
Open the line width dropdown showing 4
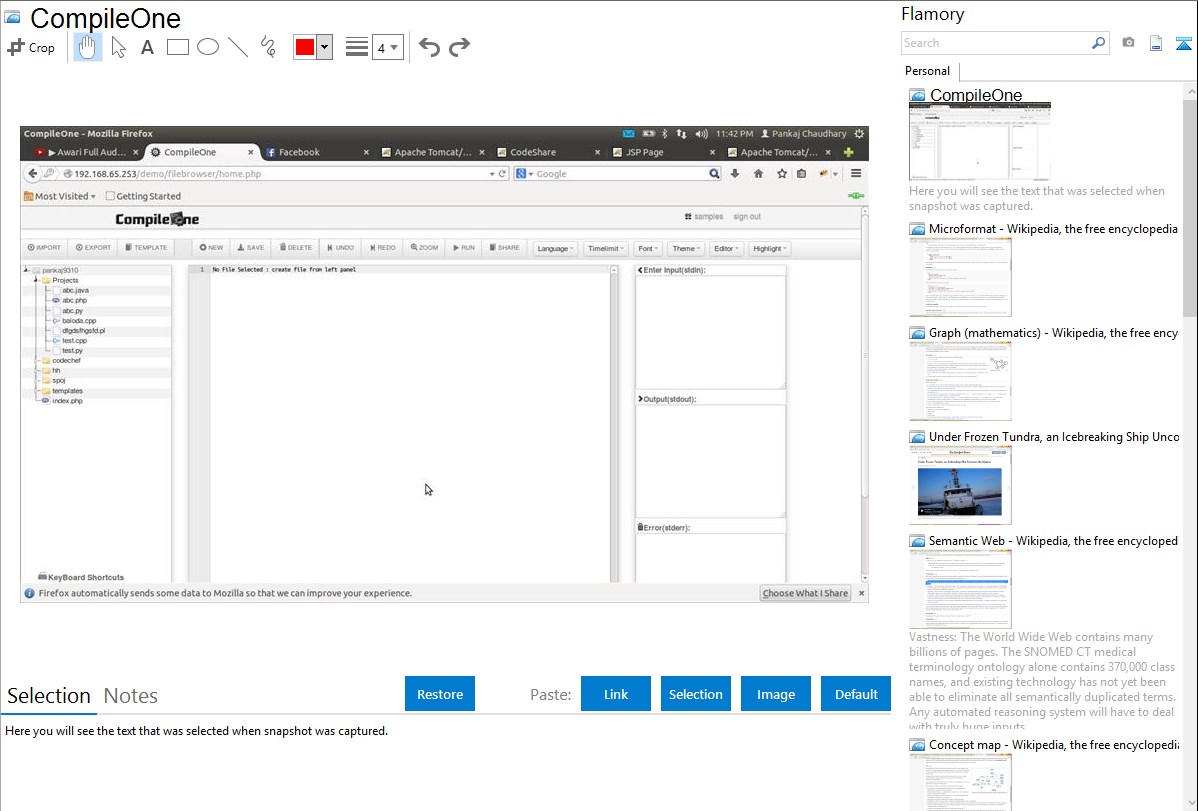click(387, 47)
